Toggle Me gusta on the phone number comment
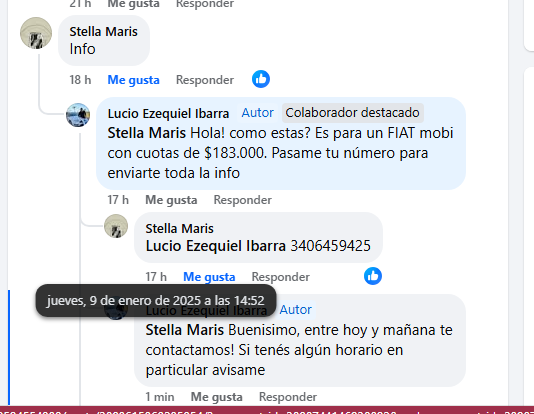The width and height of the screenshot is (534, 414). (209, 277)
